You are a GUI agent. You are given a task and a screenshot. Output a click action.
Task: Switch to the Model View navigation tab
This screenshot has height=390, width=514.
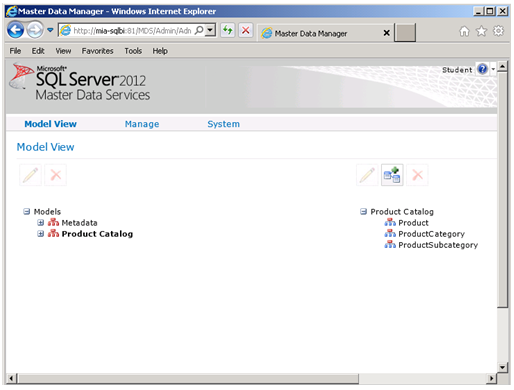[x=51, y=124]
